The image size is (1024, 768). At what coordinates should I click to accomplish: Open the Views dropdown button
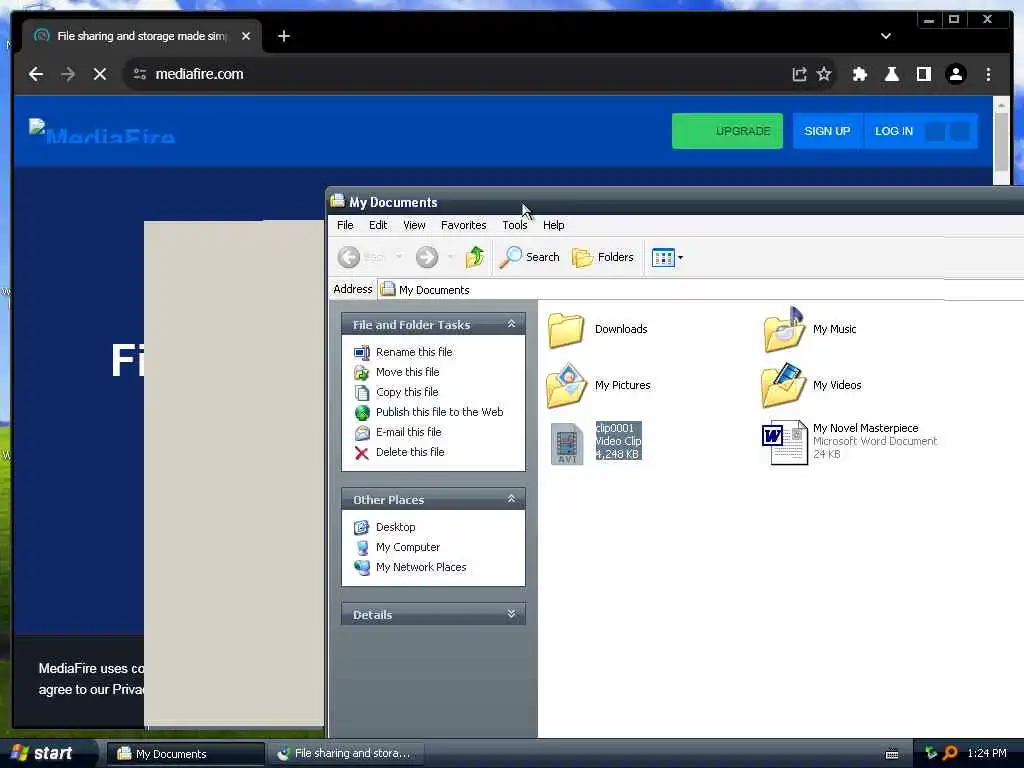pos(667,257)
